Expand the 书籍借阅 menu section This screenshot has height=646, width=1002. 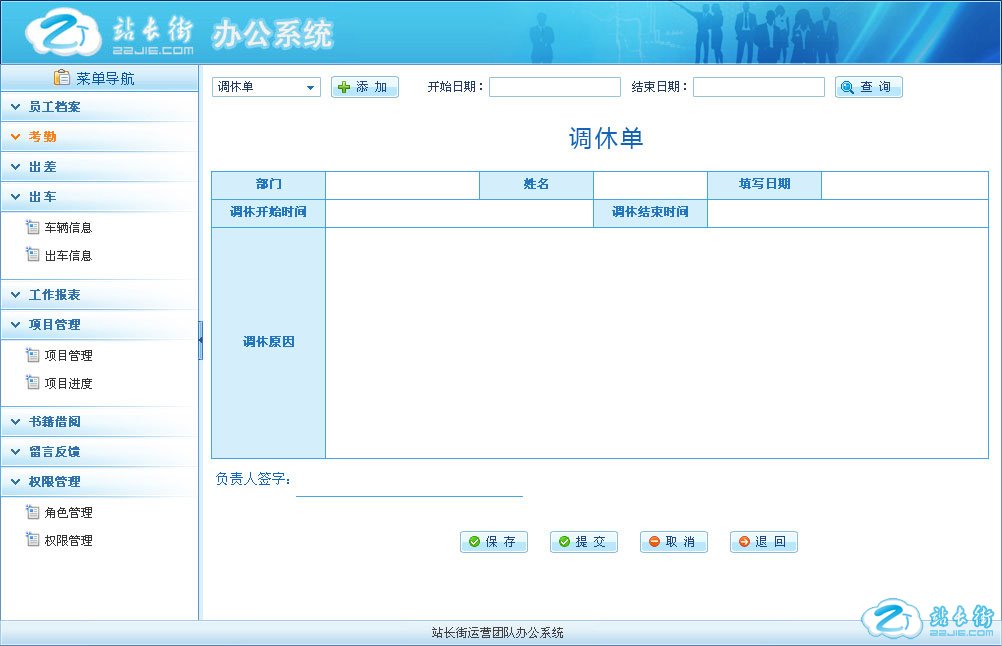click(54, 422)
